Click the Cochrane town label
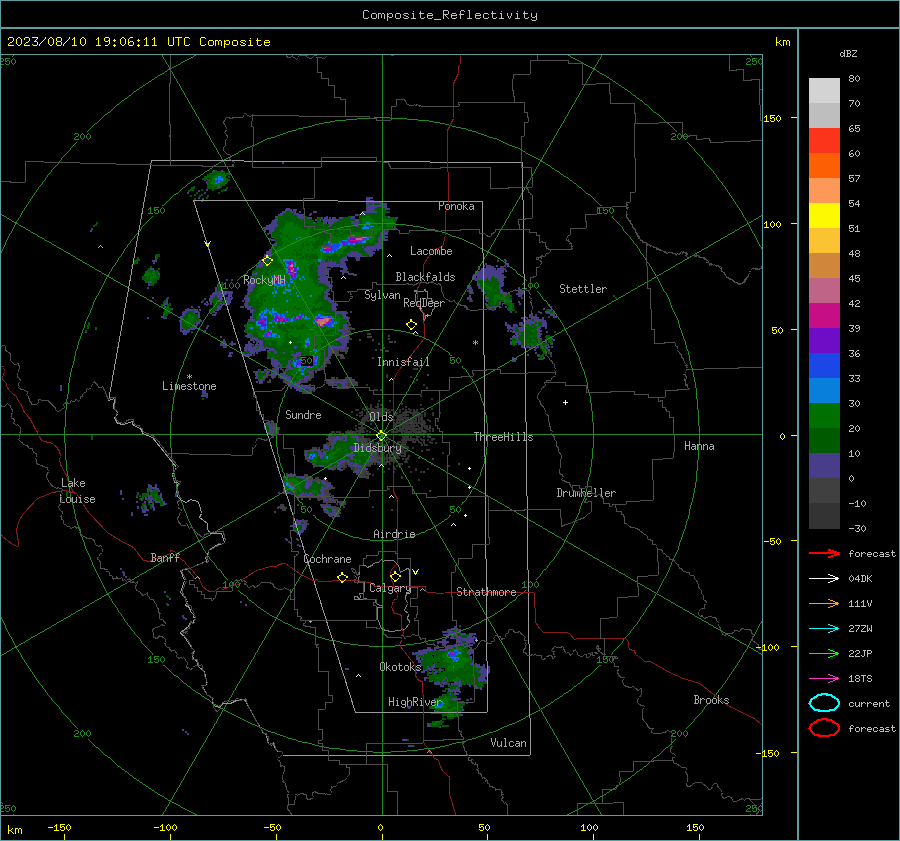The width and height of the screenshot is (900, 841). click(x=327, y=559)
